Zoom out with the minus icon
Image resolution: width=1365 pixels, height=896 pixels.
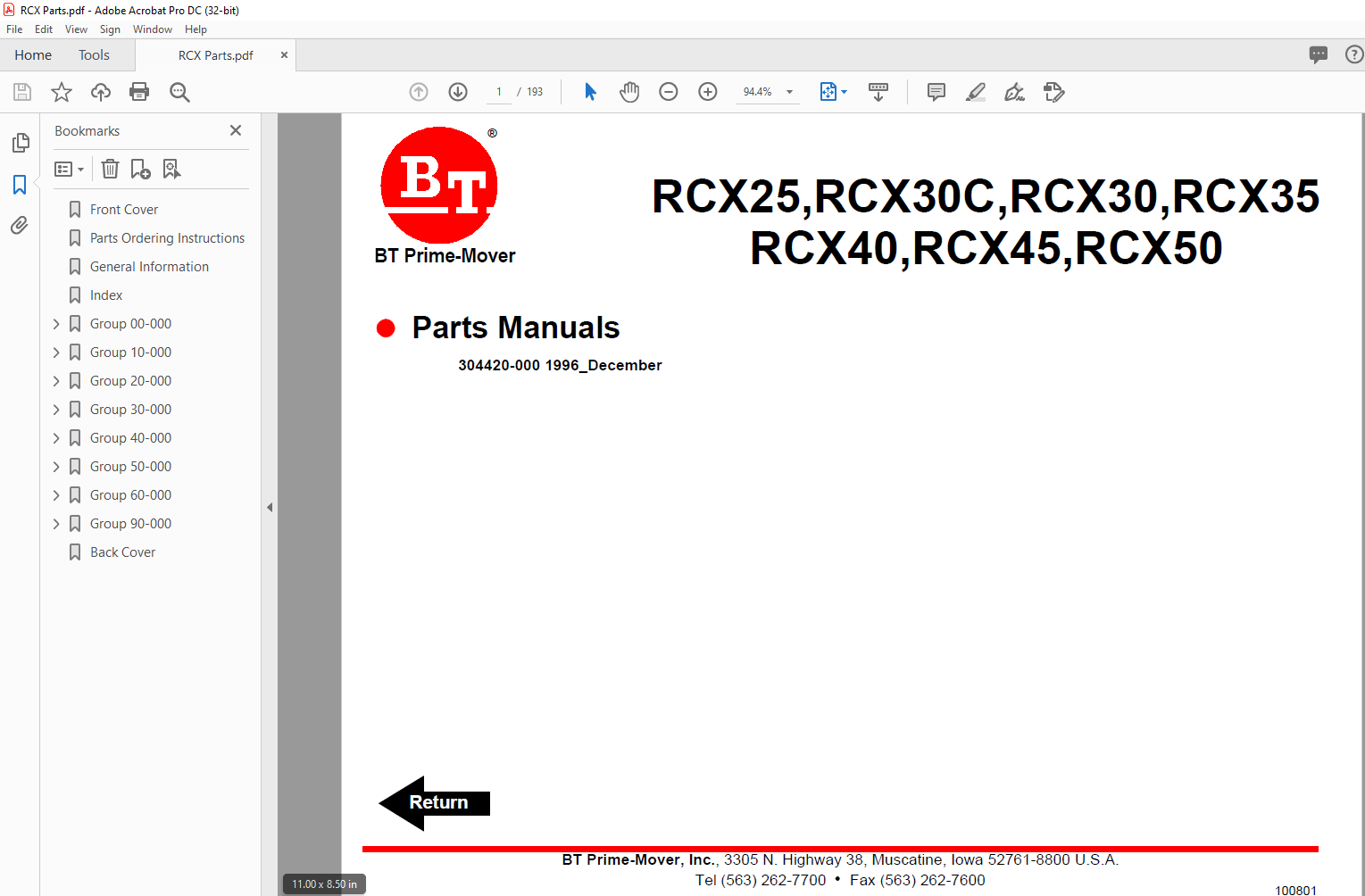669,92
